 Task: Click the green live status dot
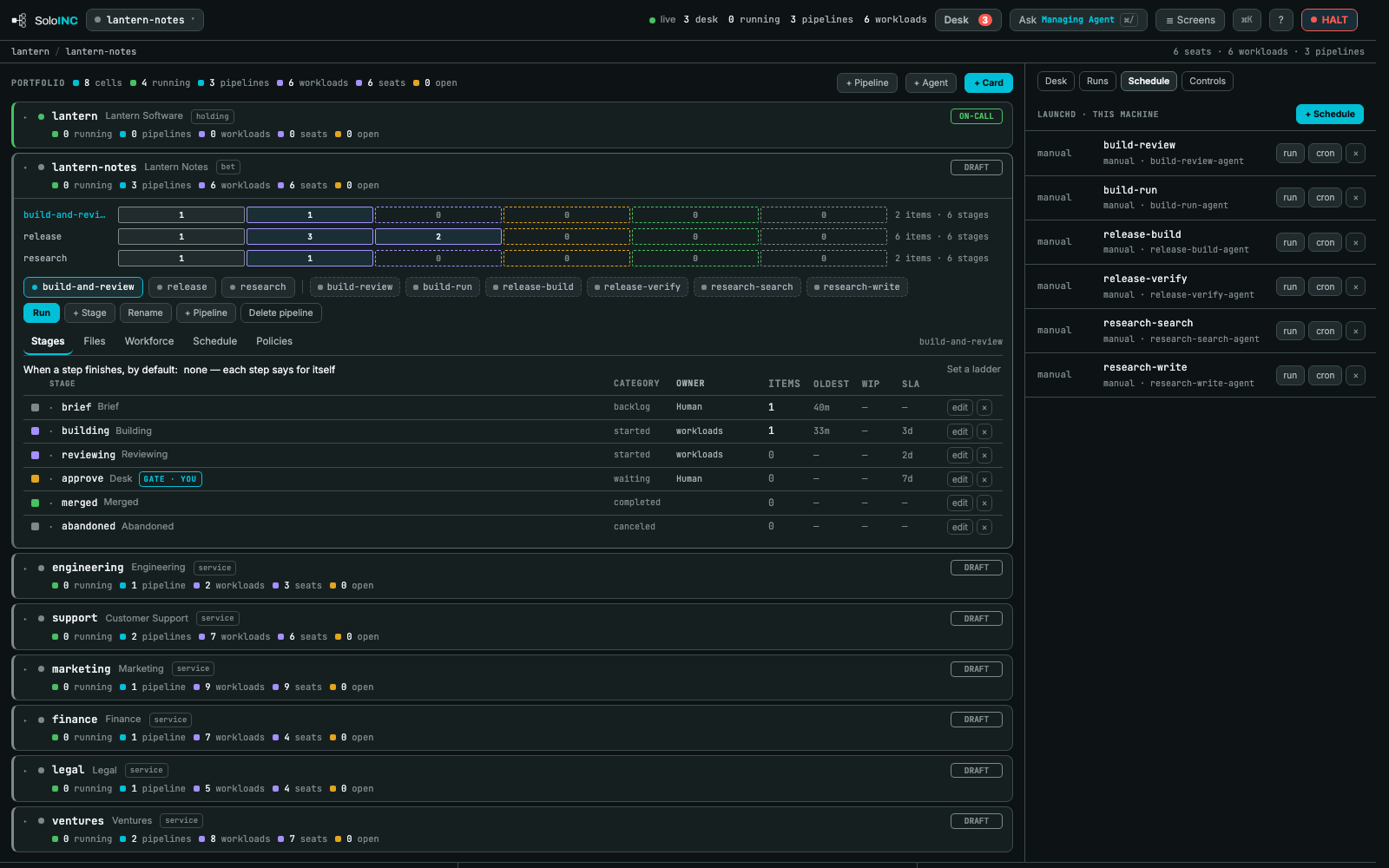652,20
